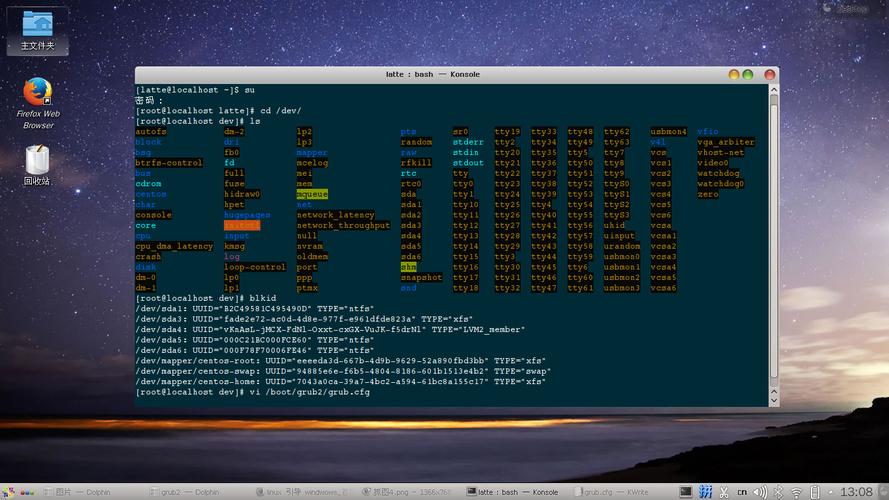Open the 回收站 trash icon

(x=37, y=166)
